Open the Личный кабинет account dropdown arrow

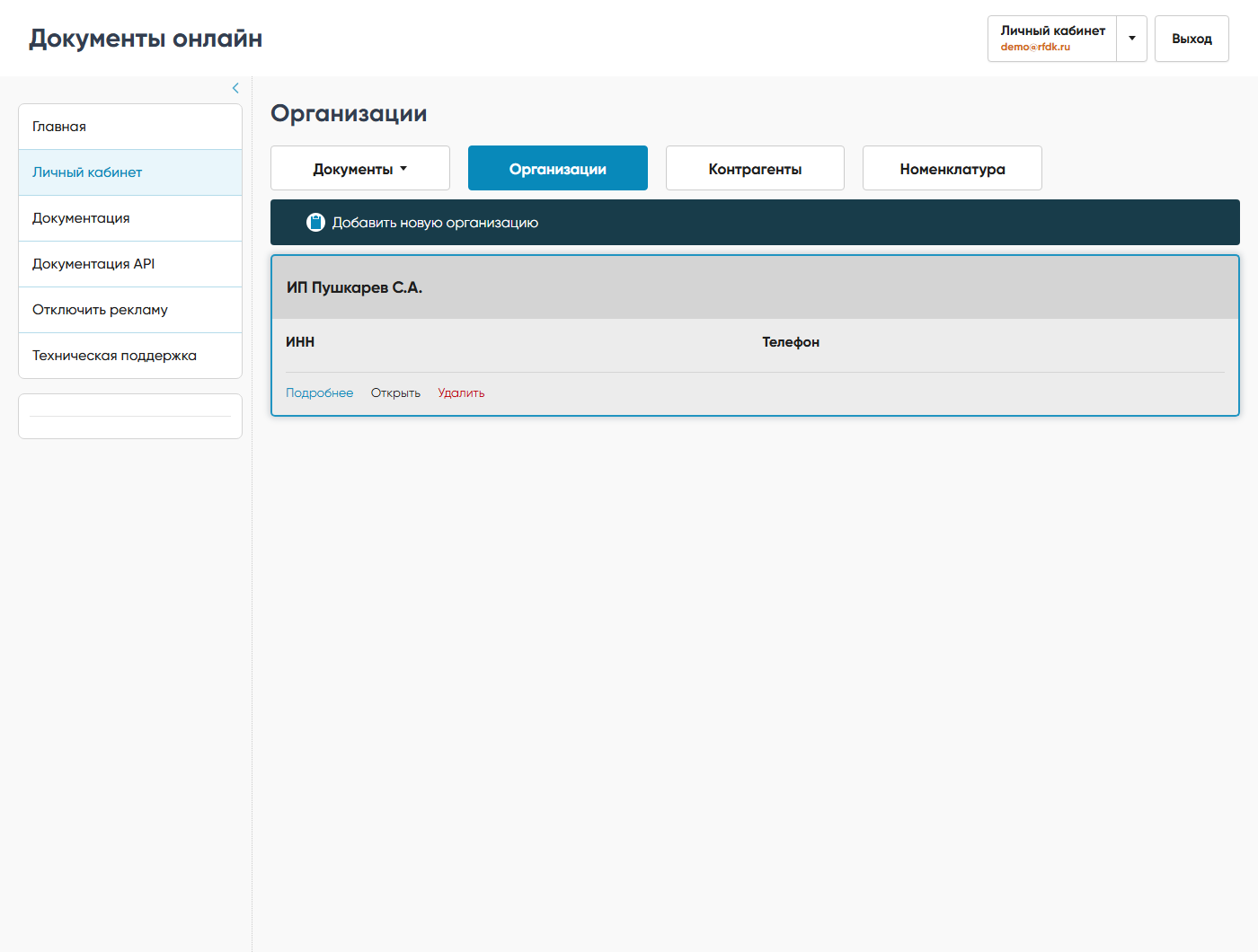(x=1132, y=39)
